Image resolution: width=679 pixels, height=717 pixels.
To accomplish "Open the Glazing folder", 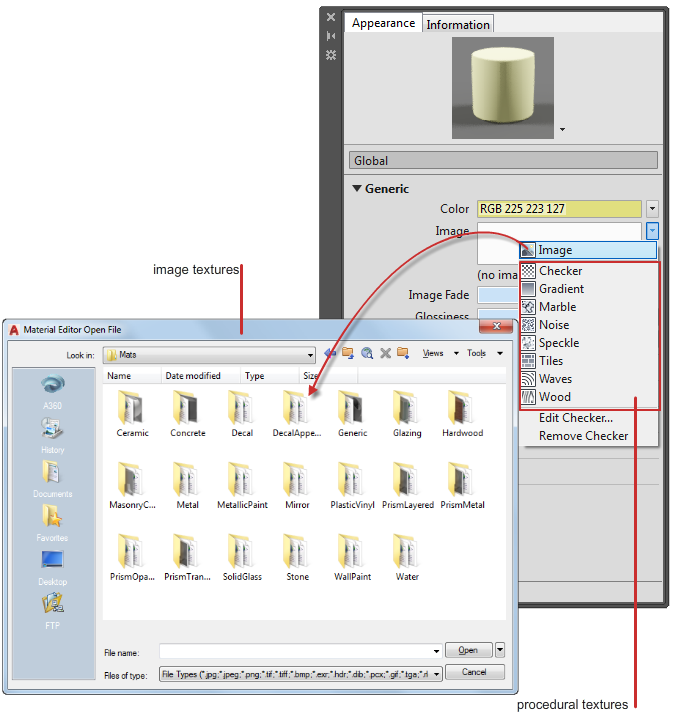I will (x=407, y=413).
